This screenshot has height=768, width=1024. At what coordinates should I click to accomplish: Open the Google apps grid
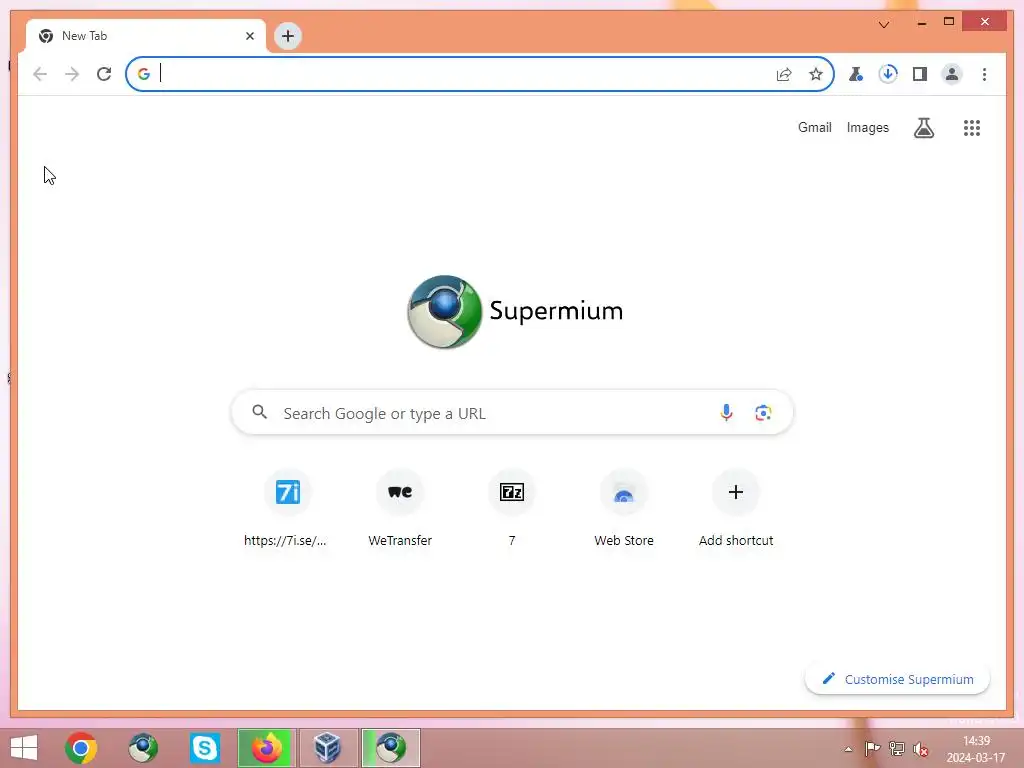click(972, 127)
